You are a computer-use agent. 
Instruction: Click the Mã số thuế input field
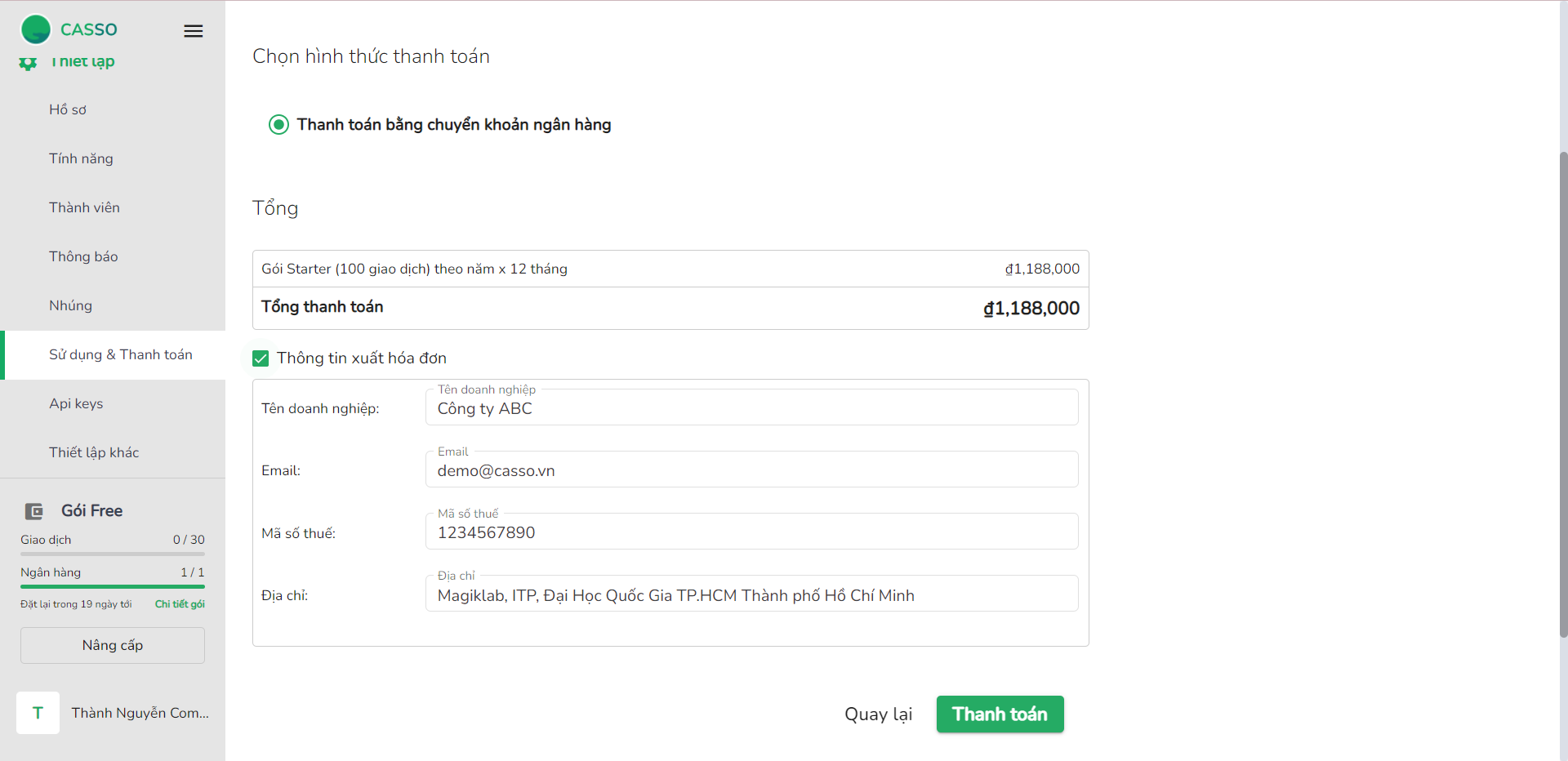pyautogui.click(x=752, y=532)
